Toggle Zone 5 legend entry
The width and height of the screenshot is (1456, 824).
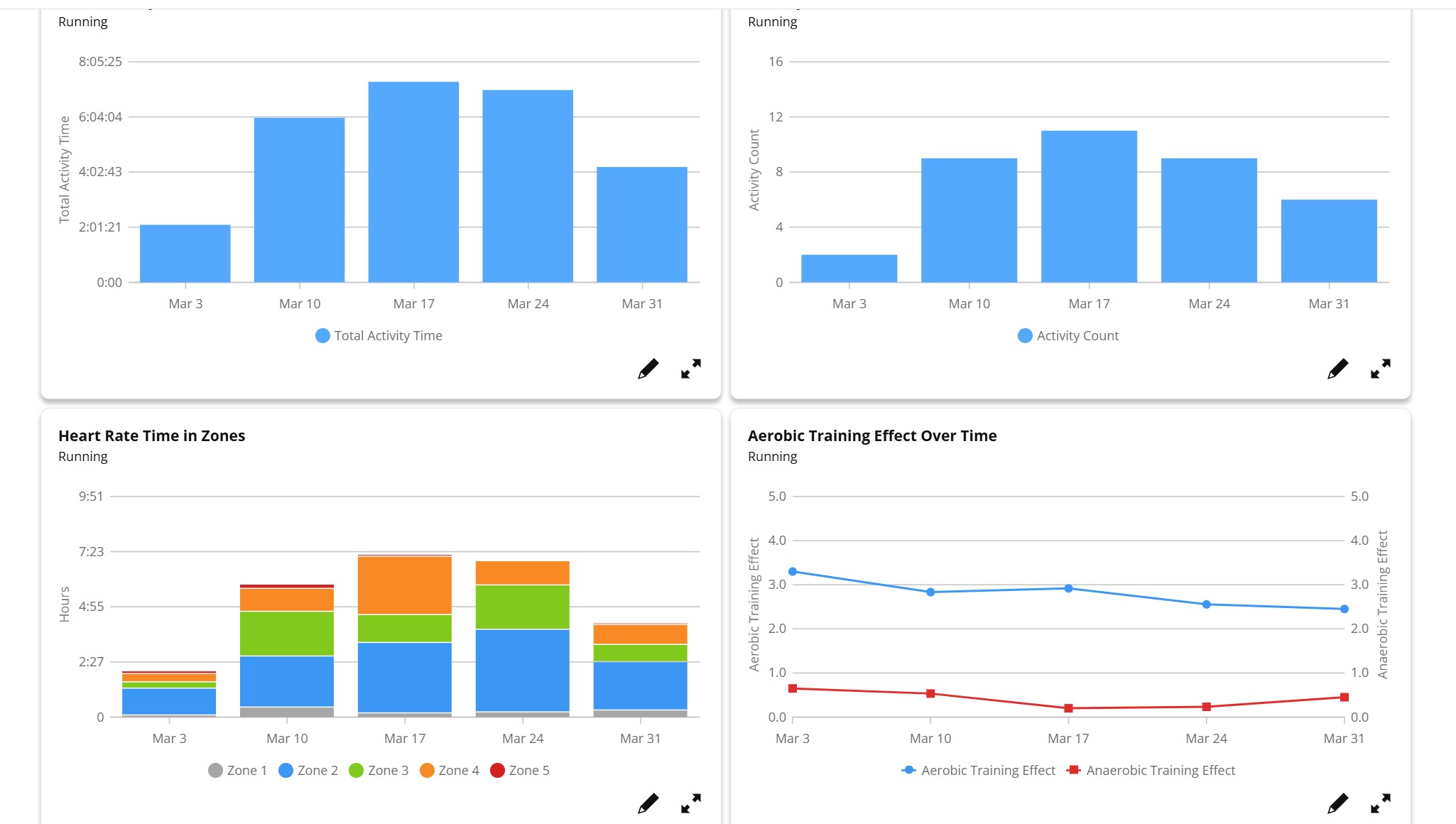(x=520, y=771)
